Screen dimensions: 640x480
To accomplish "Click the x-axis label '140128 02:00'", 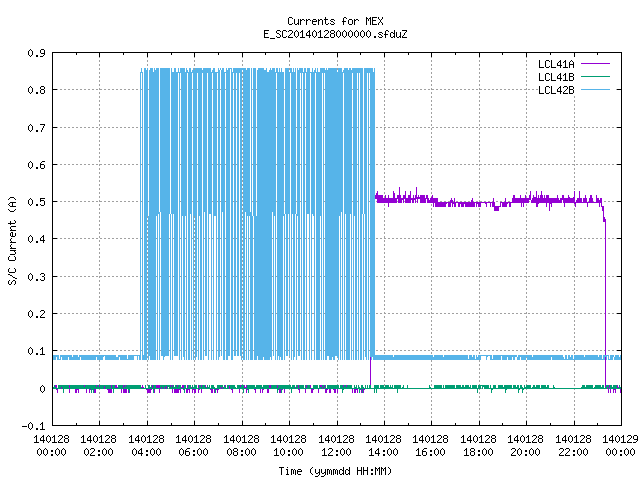I will pyautogui.click(x=98, y=446).
